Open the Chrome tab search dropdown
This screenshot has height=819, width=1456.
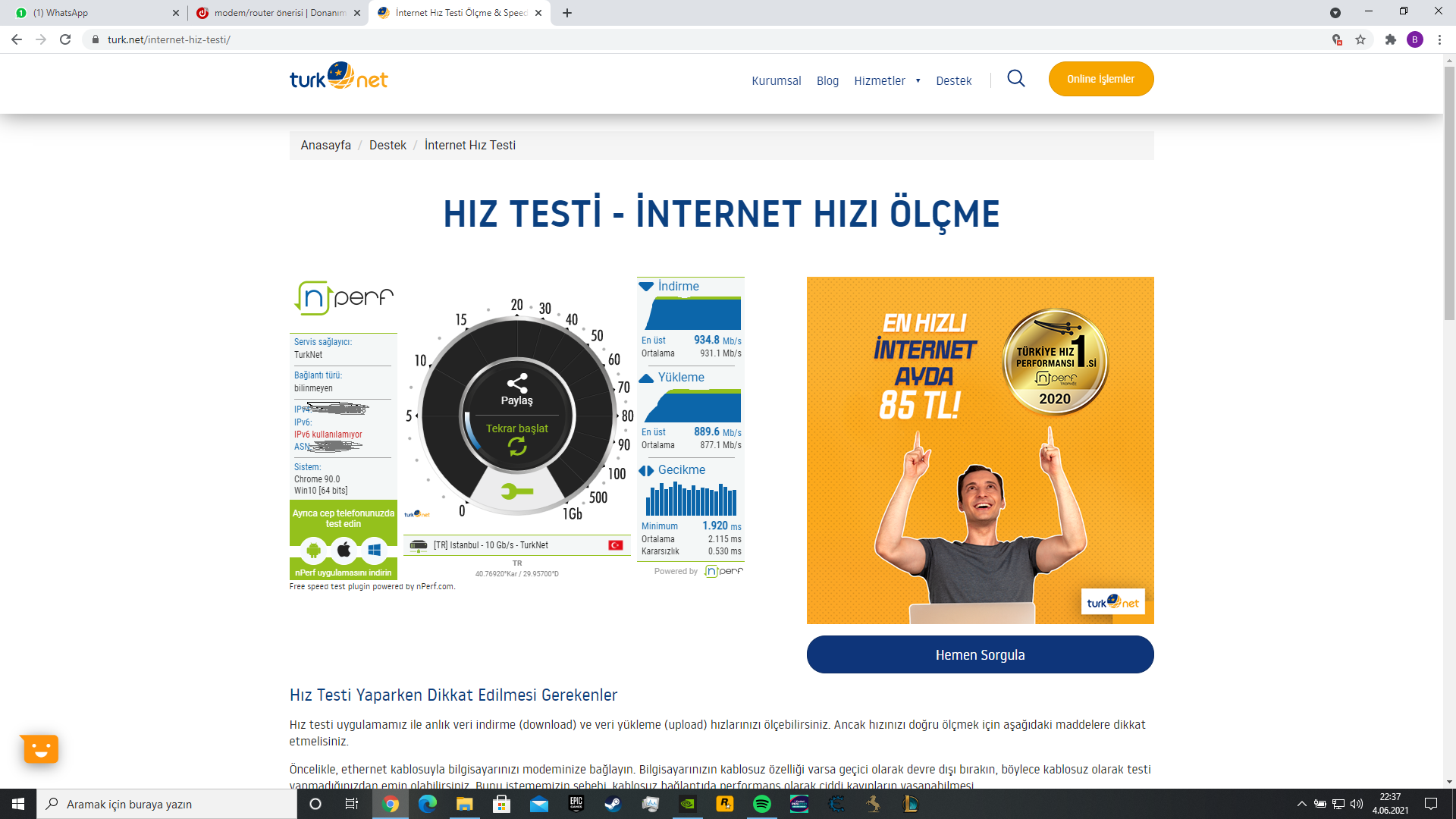[x=1335, y=13]
